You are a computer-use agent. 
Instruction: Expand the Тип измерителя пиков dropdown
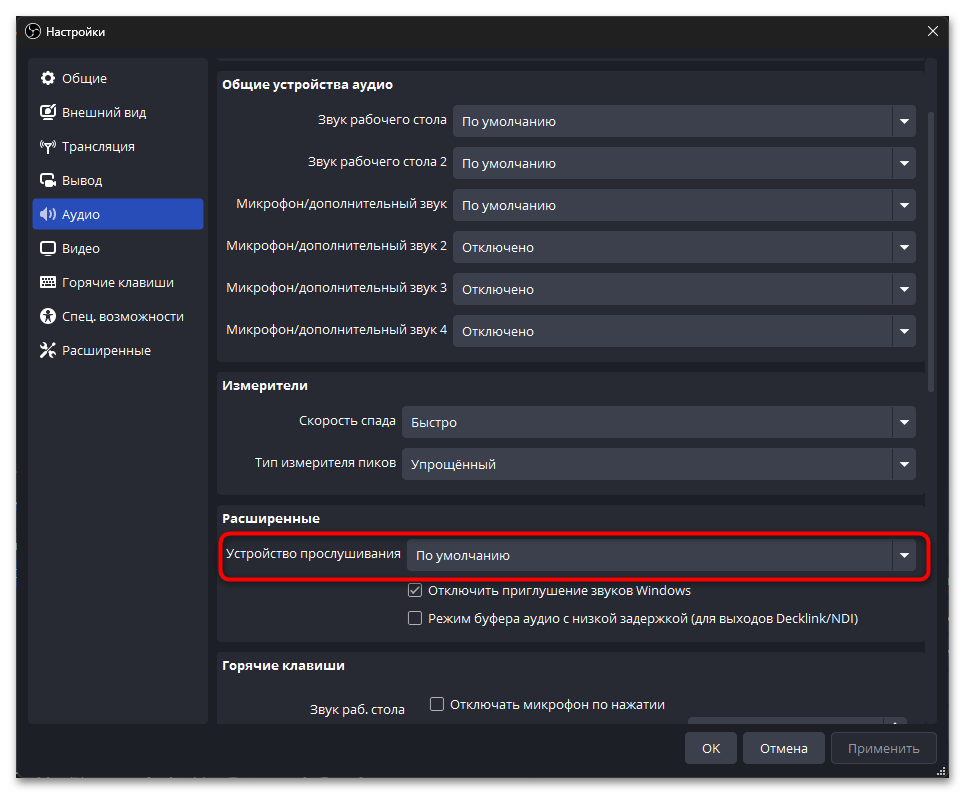pyautogui.click(x=659, y=464)
